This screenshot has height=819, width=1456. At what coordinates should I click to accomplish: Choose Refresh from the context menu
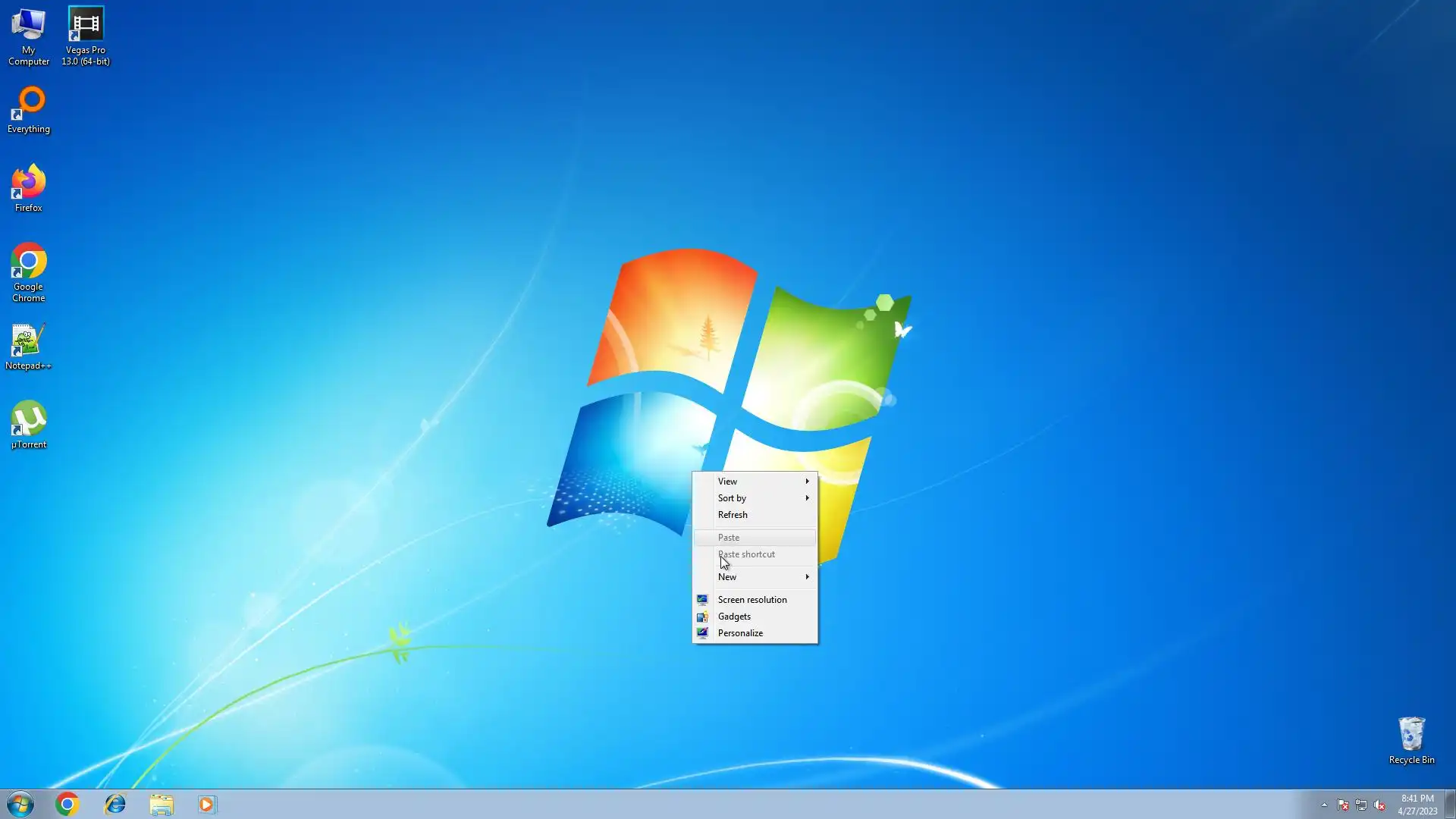tap(733, 515)
